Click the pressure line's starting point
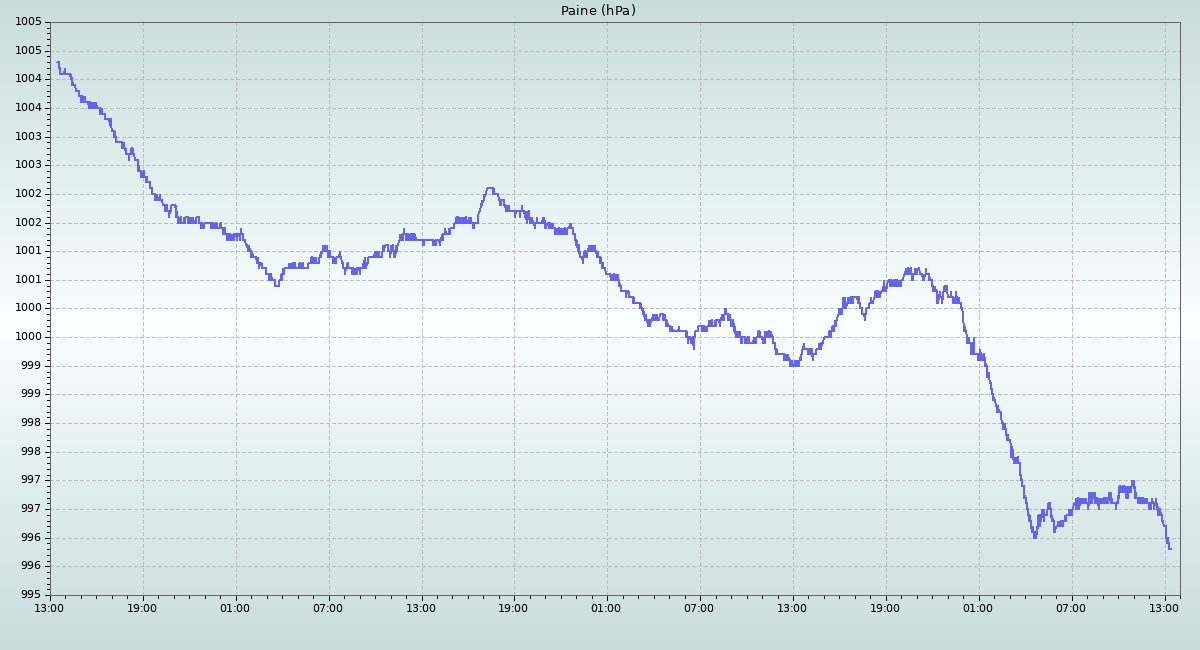Image resolution: width=1200 pixels, height=650 pixels. click(57, 62)
